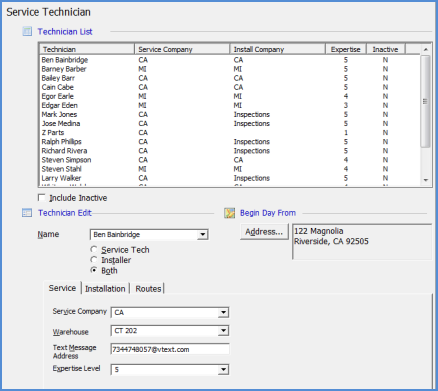This screenshot has width=438, height=391.
Task: Click expertise value 1 for Z Parts
Action: 346,133
